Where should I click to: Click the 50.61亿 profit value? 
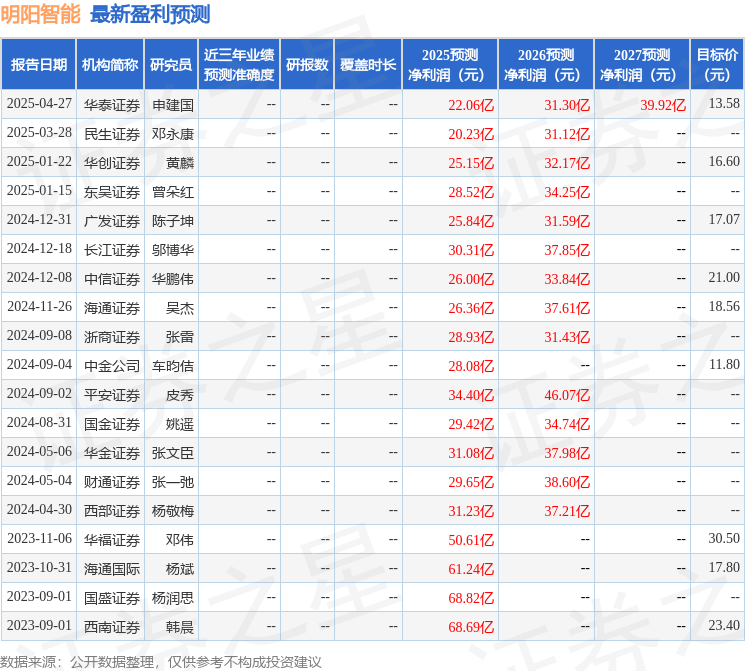[471, 540]
